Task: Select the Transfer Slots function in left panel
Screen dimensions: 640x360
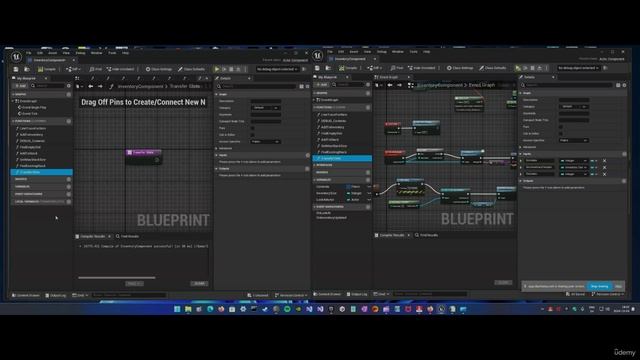Action: click(x=41, y=172)
